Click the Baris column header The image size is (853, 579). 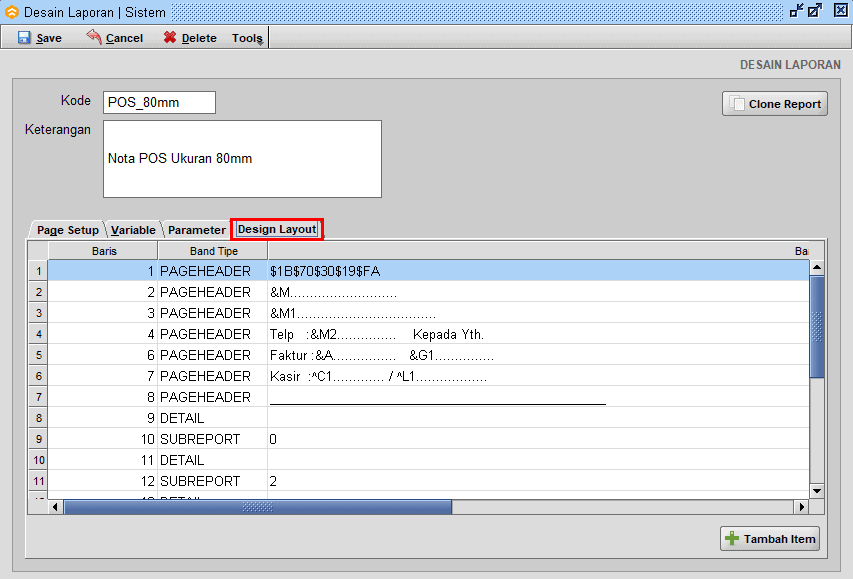point(103,251)
